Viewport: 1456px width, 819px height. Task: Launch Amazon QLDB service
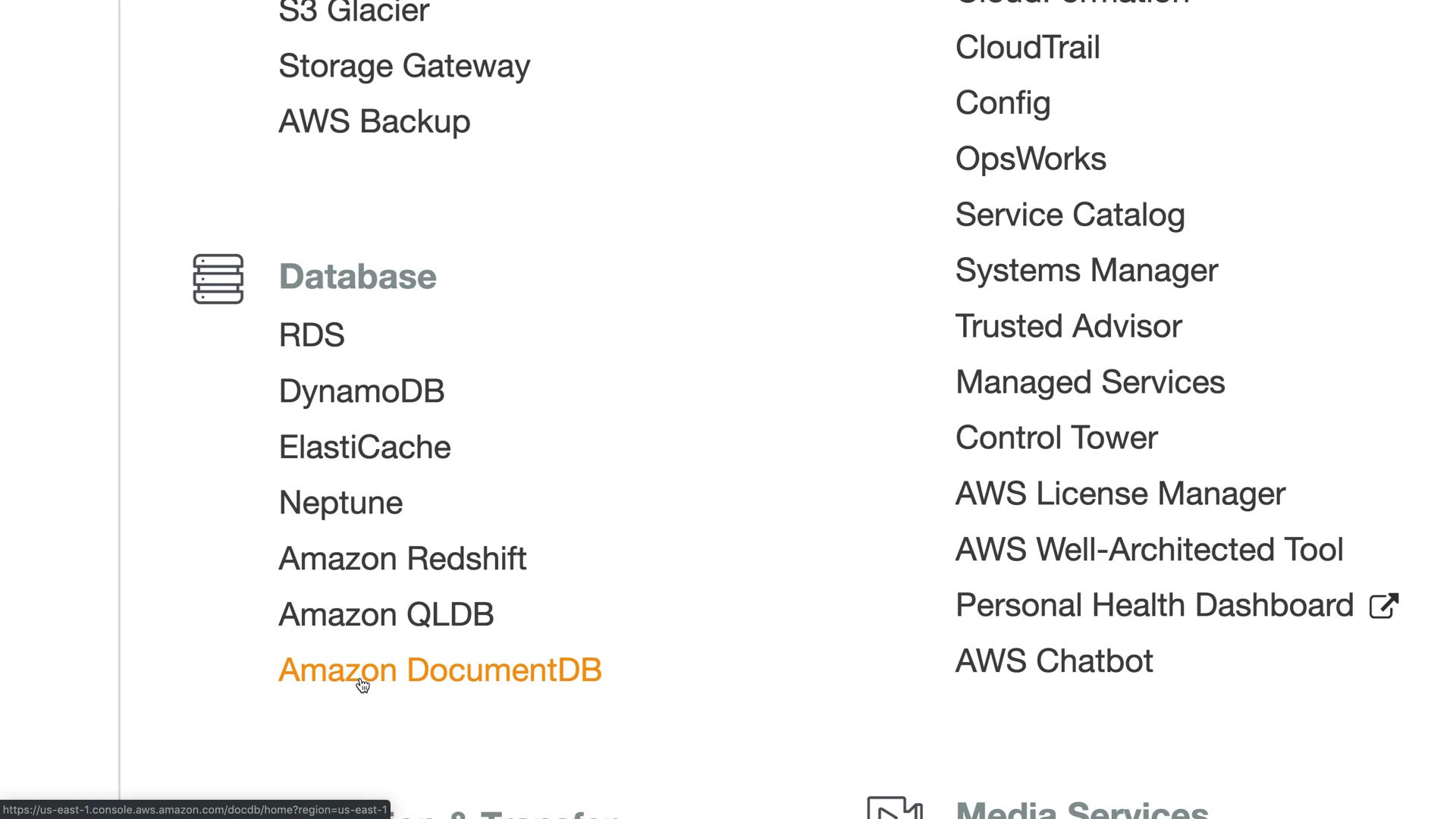[386, 614]
